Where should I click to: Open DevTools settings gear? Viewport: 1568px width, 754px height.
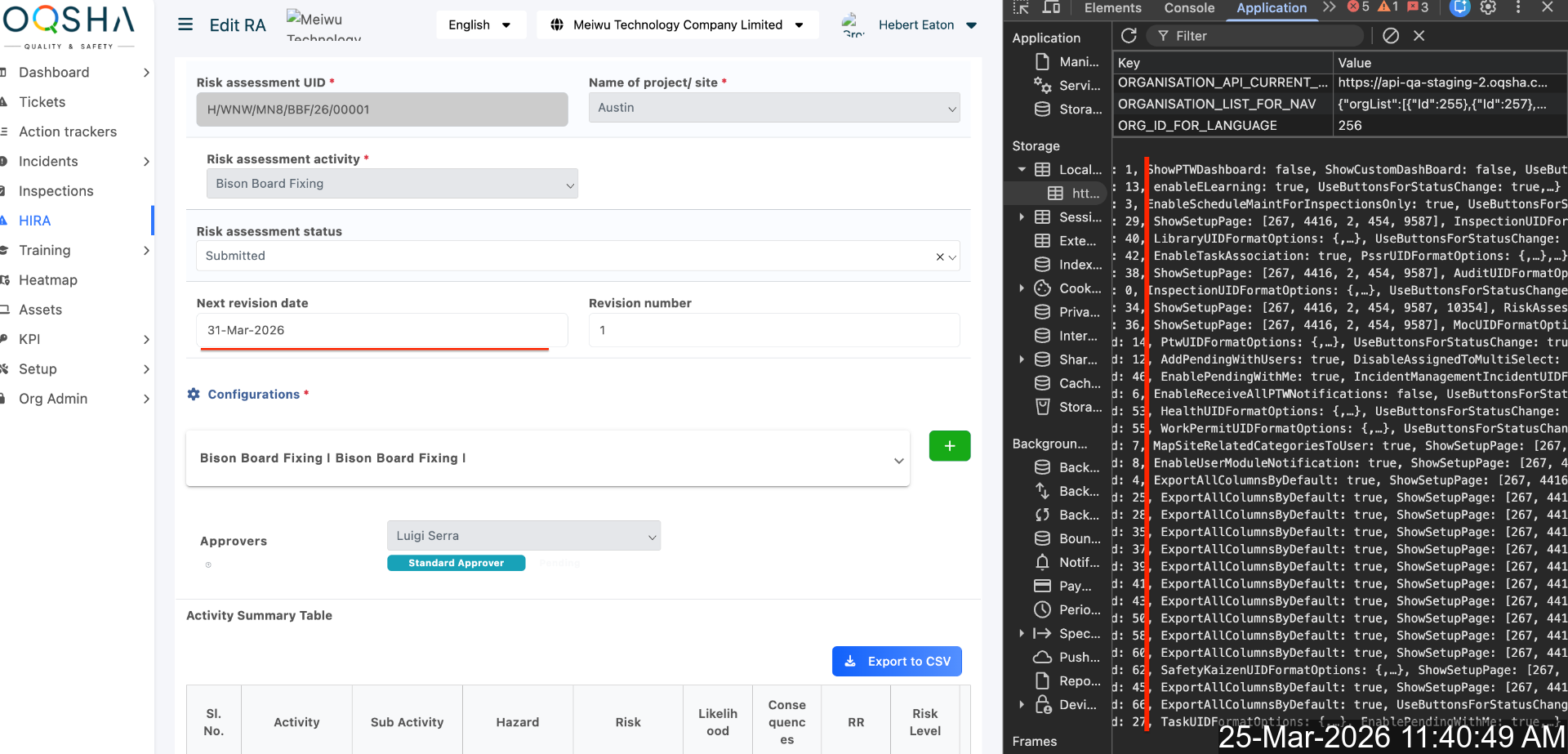coord(1489,7)
